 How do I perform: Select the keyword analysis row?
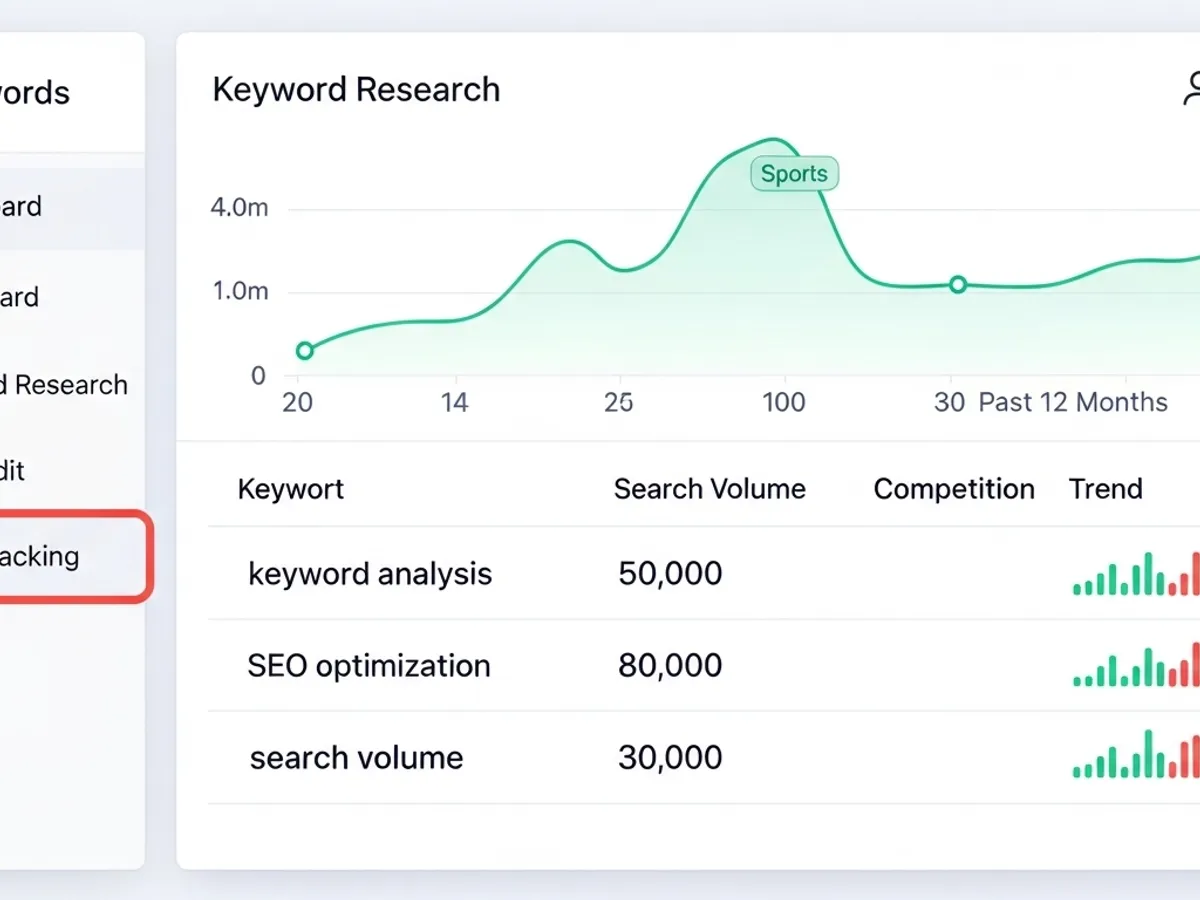[x=370, y=574]
